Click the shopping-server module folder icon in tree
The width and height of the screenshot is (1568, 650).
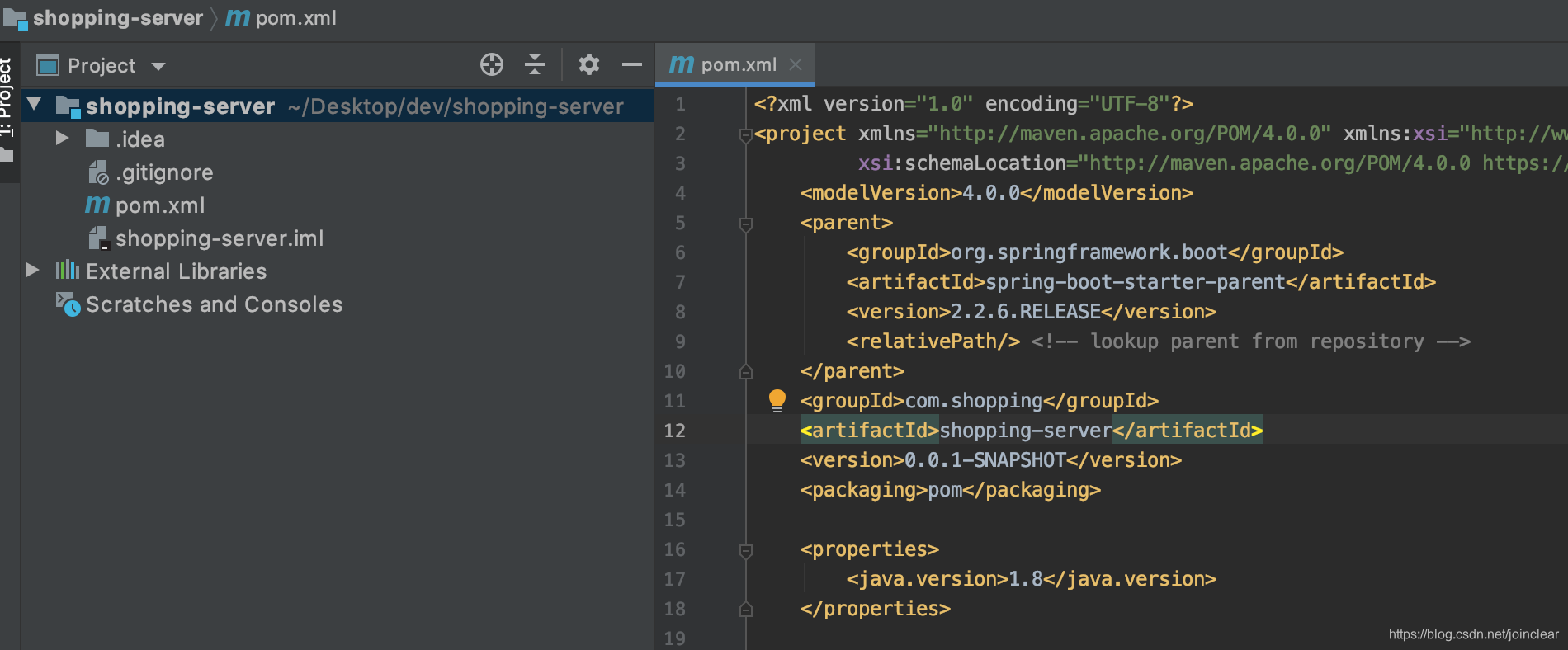click(68, 106)
